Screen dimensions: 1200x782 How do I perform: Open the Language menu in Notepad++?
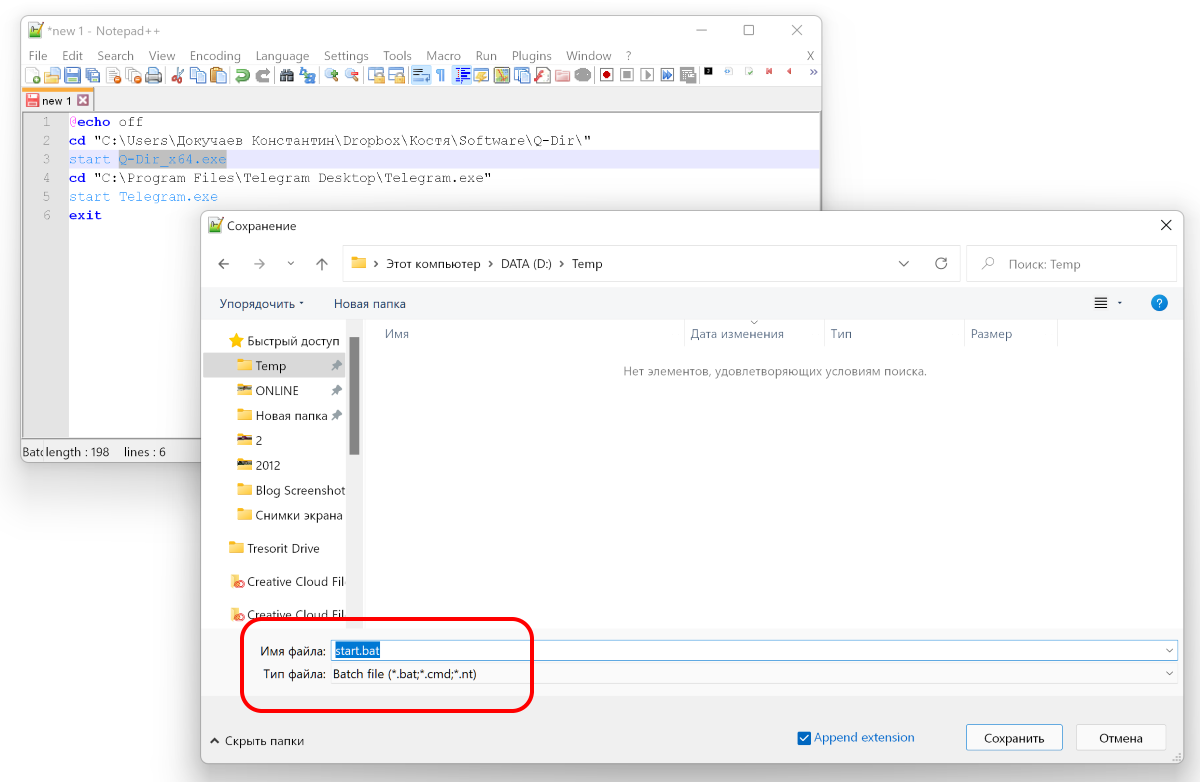click(x=282, y=56)
